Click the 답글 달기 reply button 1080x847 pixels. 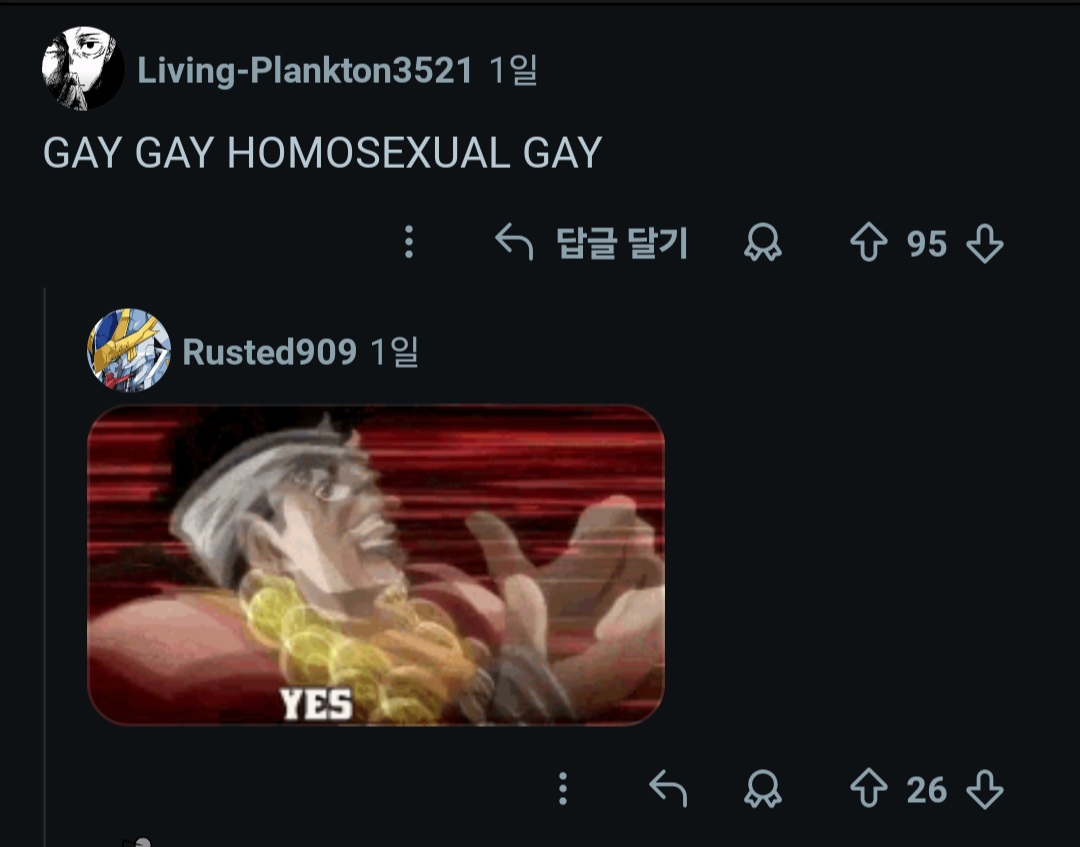591,242
